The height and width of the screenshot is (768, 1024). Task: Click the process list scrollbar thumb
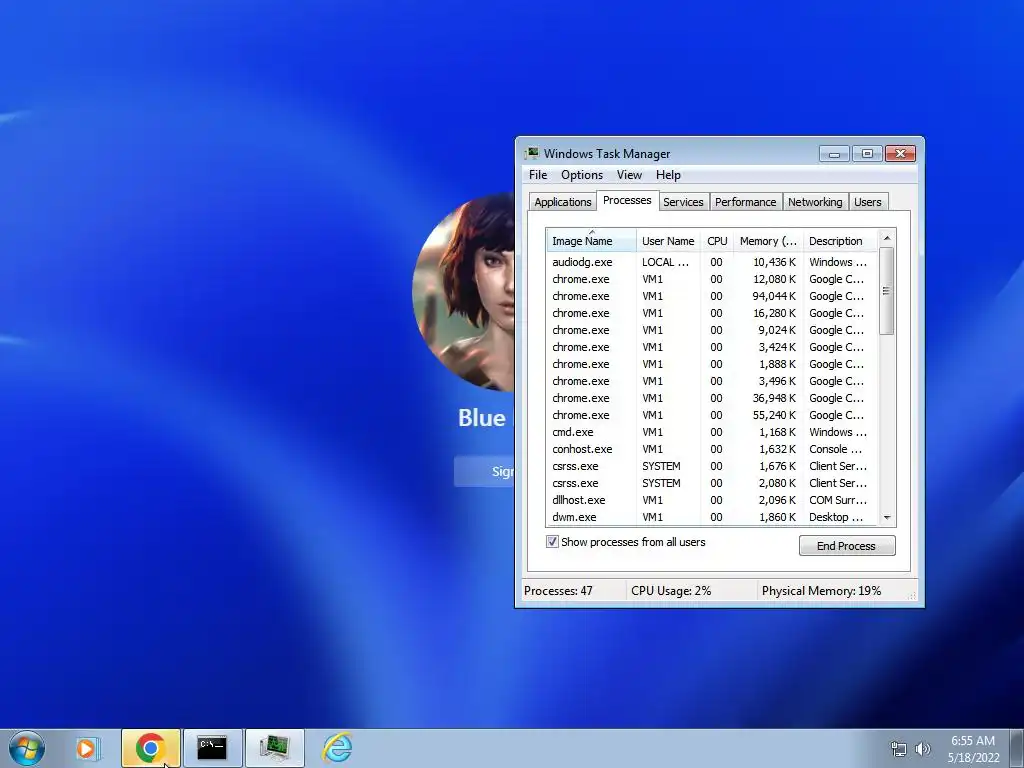click(x=887, y=291)
